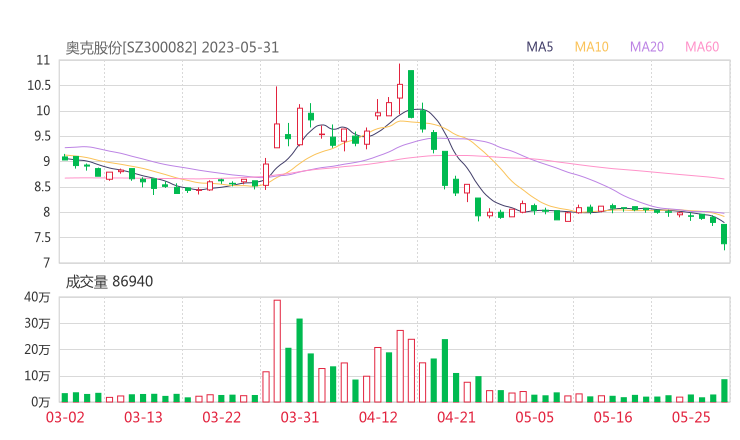Image resolution: width=740 pixels, height=440 pixels.
Task: Click the 30万 volume axis label
Action: 37,323
